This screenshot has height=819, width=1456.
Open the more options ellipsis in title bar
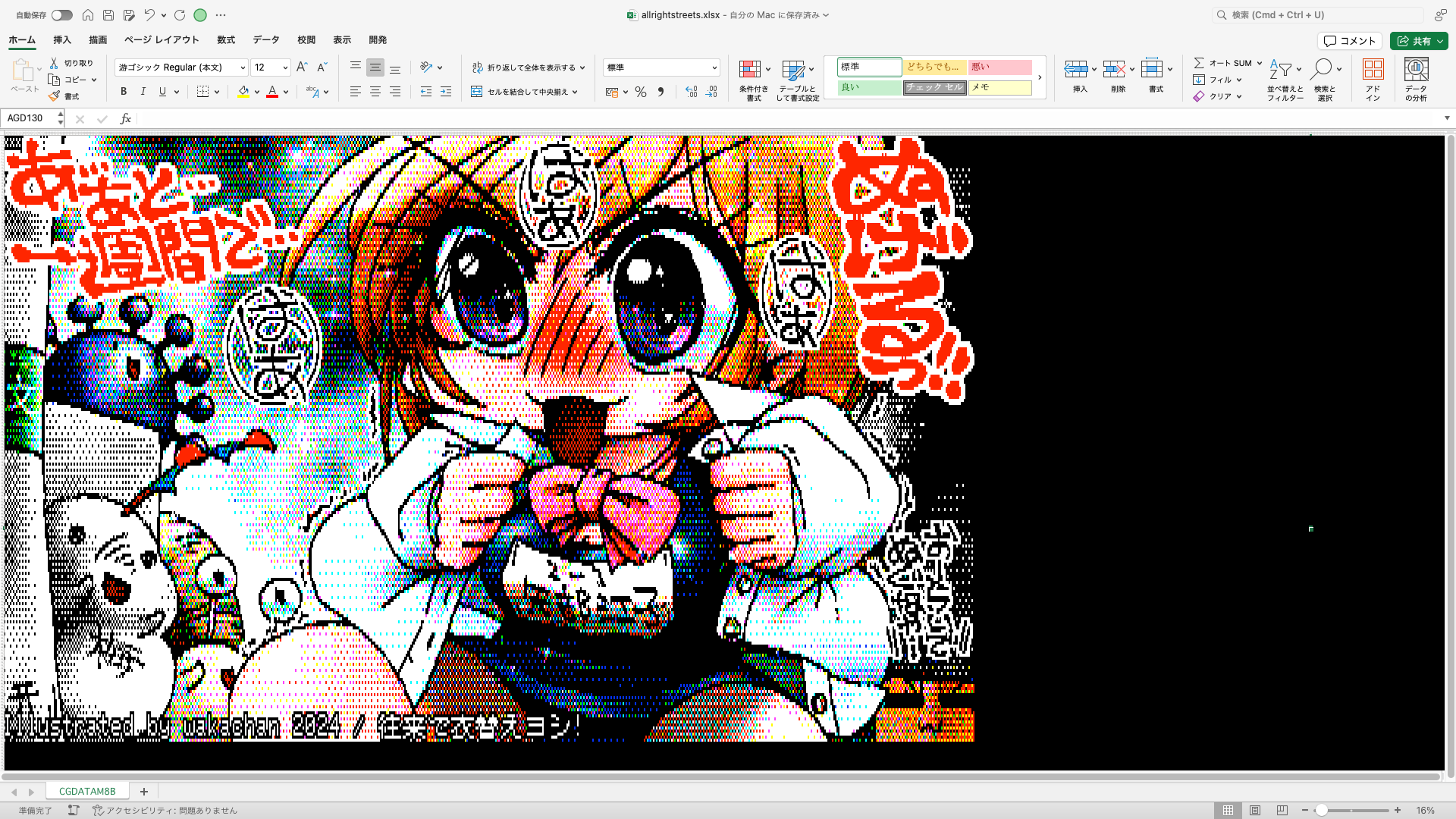[221, 15]
